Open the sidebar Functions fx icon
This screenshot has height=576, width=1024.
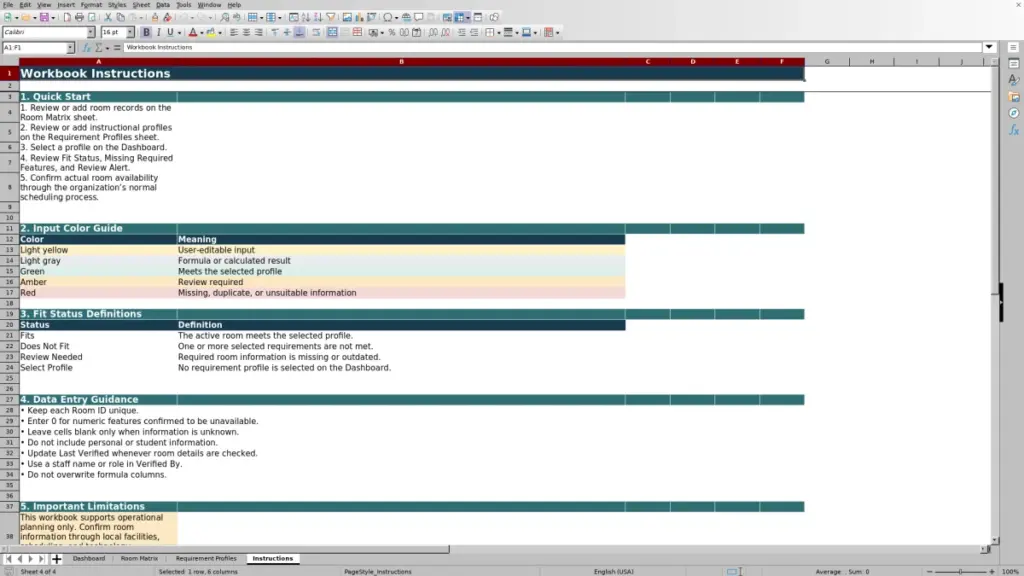coord(1014,130)
